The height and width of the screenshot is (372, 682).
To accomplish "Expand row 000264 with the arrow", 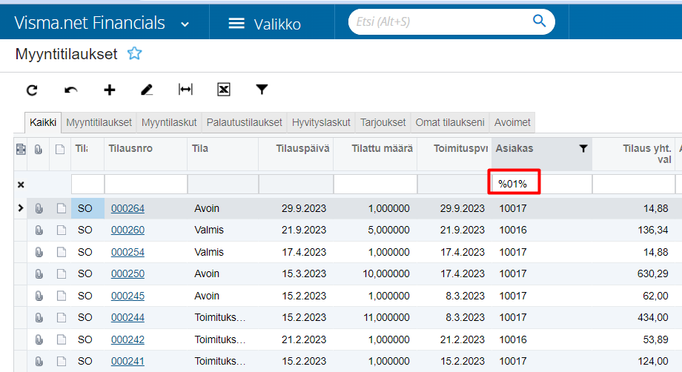I will click(20, 208).
